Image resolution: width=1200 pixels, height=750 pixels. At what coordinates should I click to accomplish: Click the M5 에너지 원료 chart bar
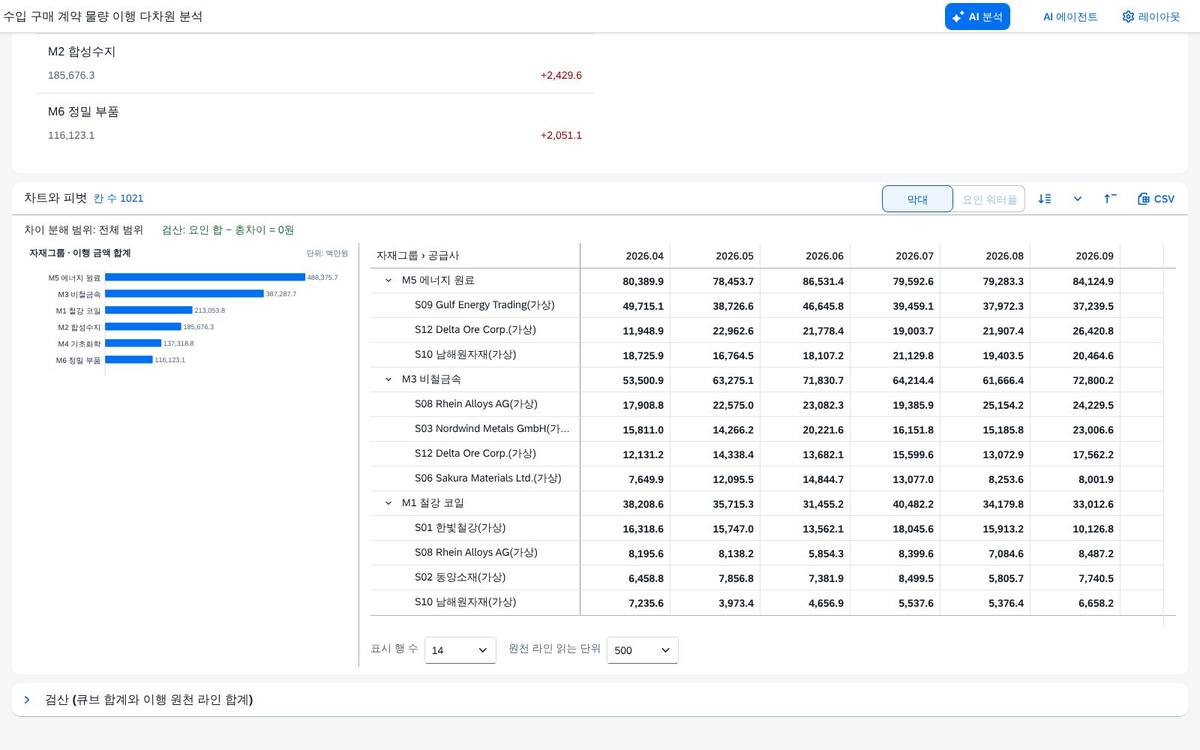click(205, 277)
